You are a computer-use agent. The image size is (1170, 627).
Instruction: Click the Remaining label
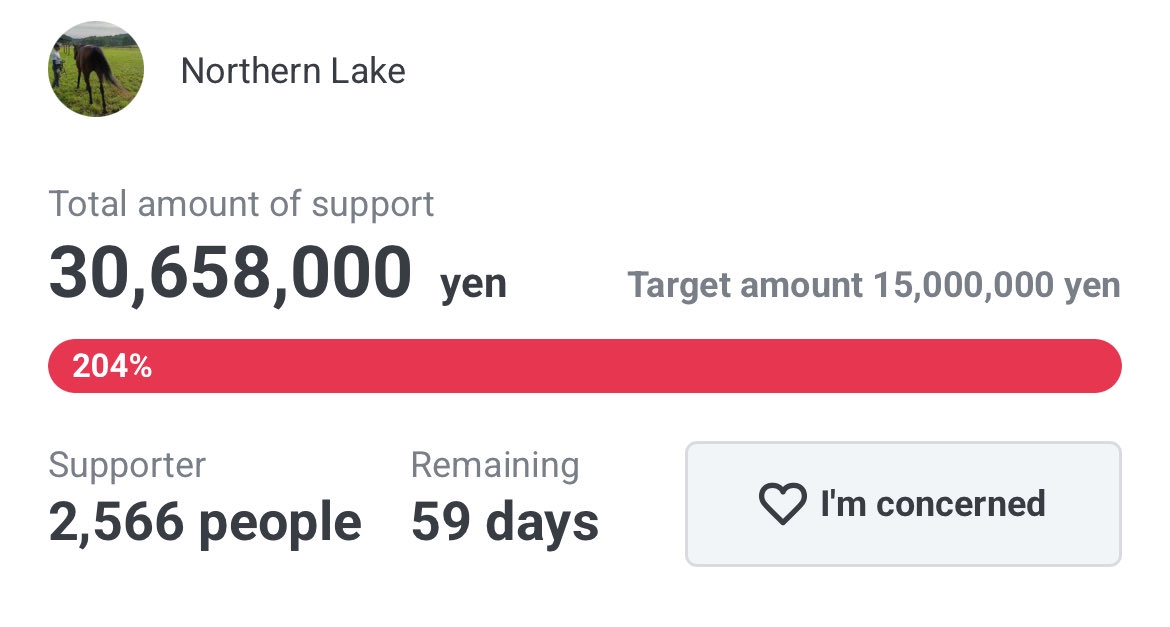click(495, 466)
